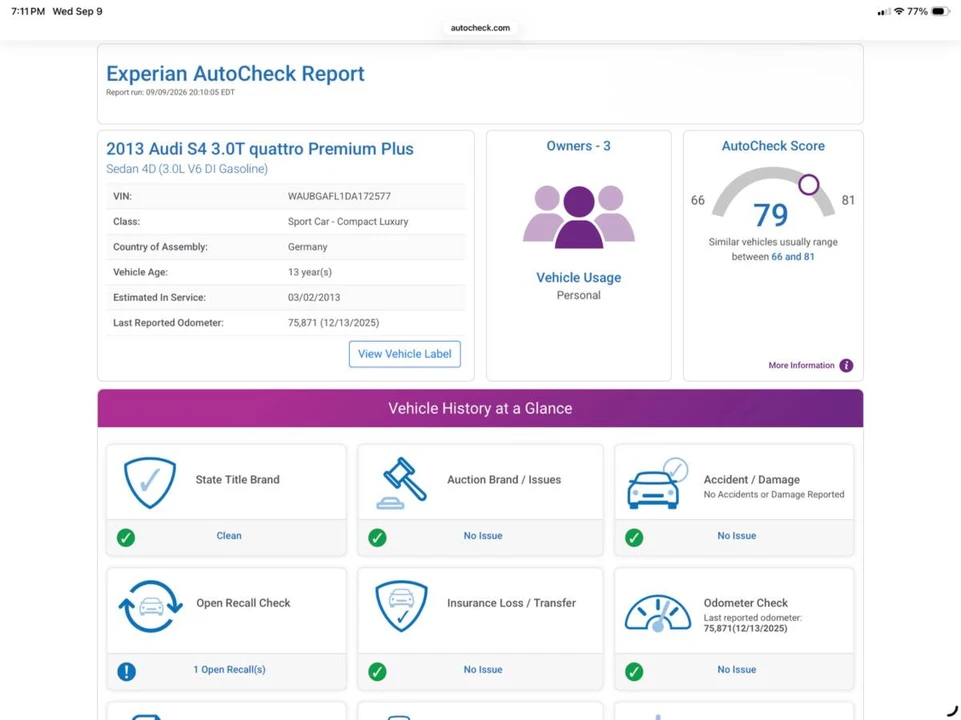Click blue exclamation icon beside 1 Open Recall(s)
Image resolution: width=961 pixels, height=720 pixels.
[126, 672]
